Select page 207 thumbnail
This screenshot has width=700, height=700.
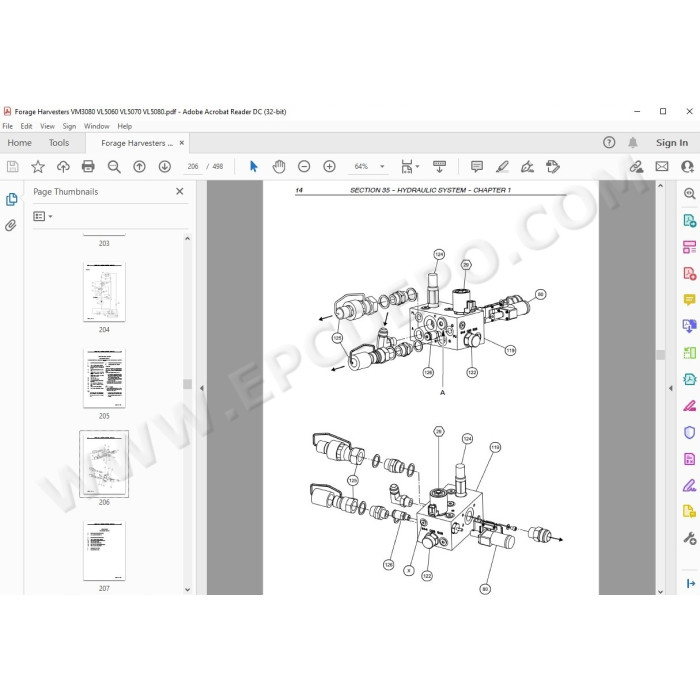[x=104, y=551]
